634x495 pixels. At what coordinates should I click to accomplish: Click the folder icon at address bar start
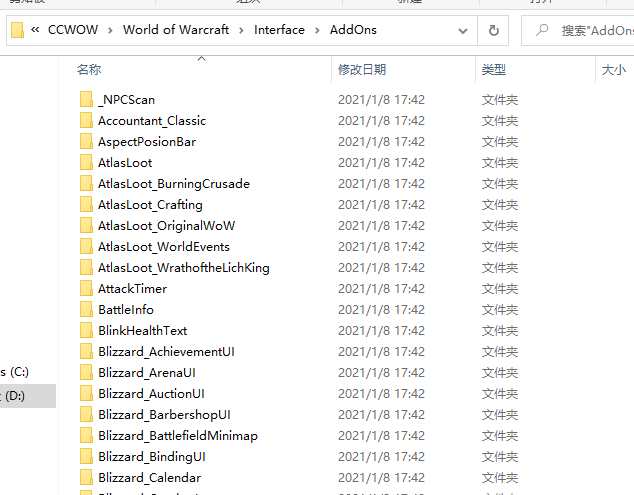click(x=17, y=30)
